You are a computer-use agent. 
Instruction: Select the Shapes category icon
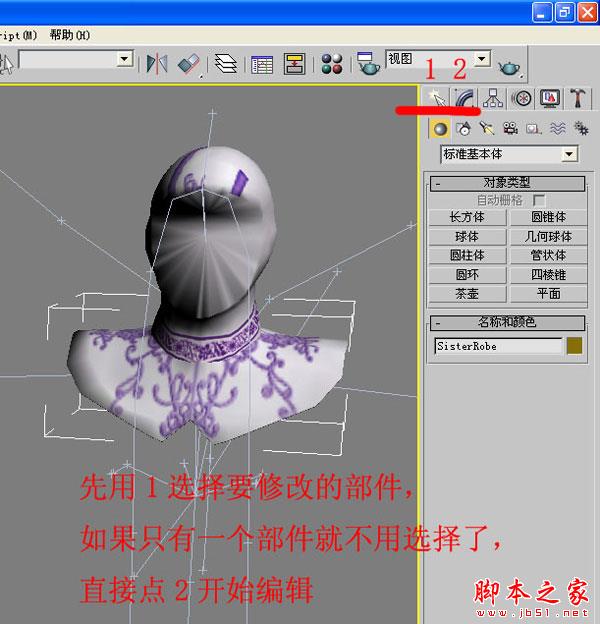(x=464, y=129)
